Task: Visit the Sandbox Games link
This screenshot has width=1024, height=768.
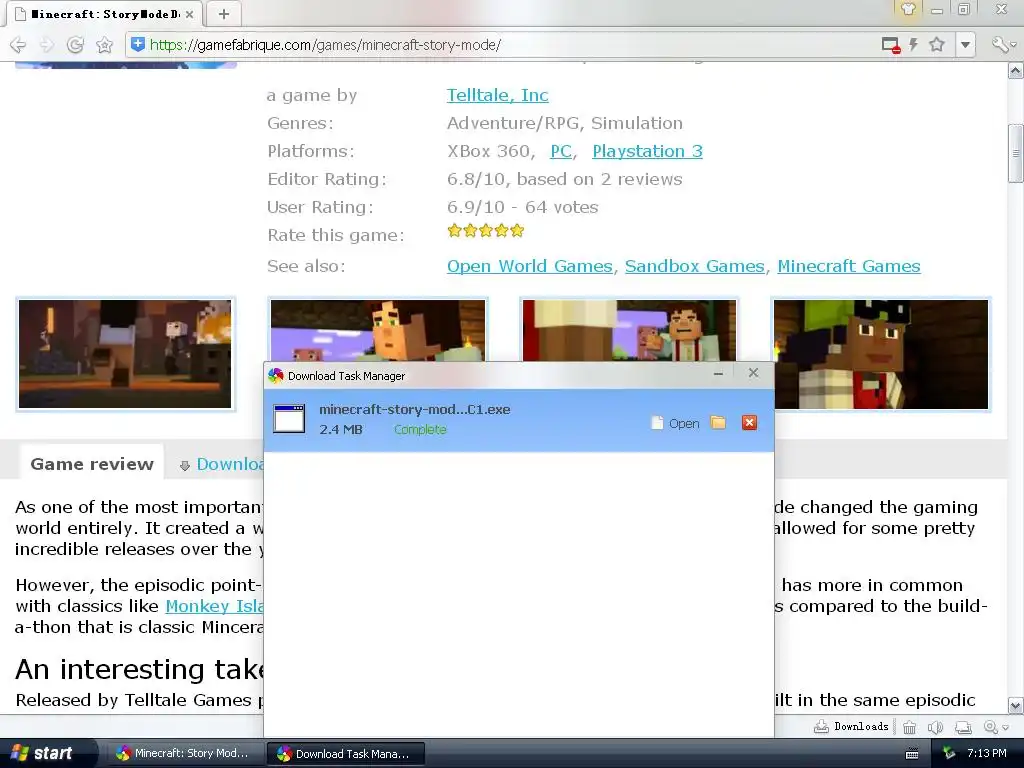Action: [x=694, y=266]
